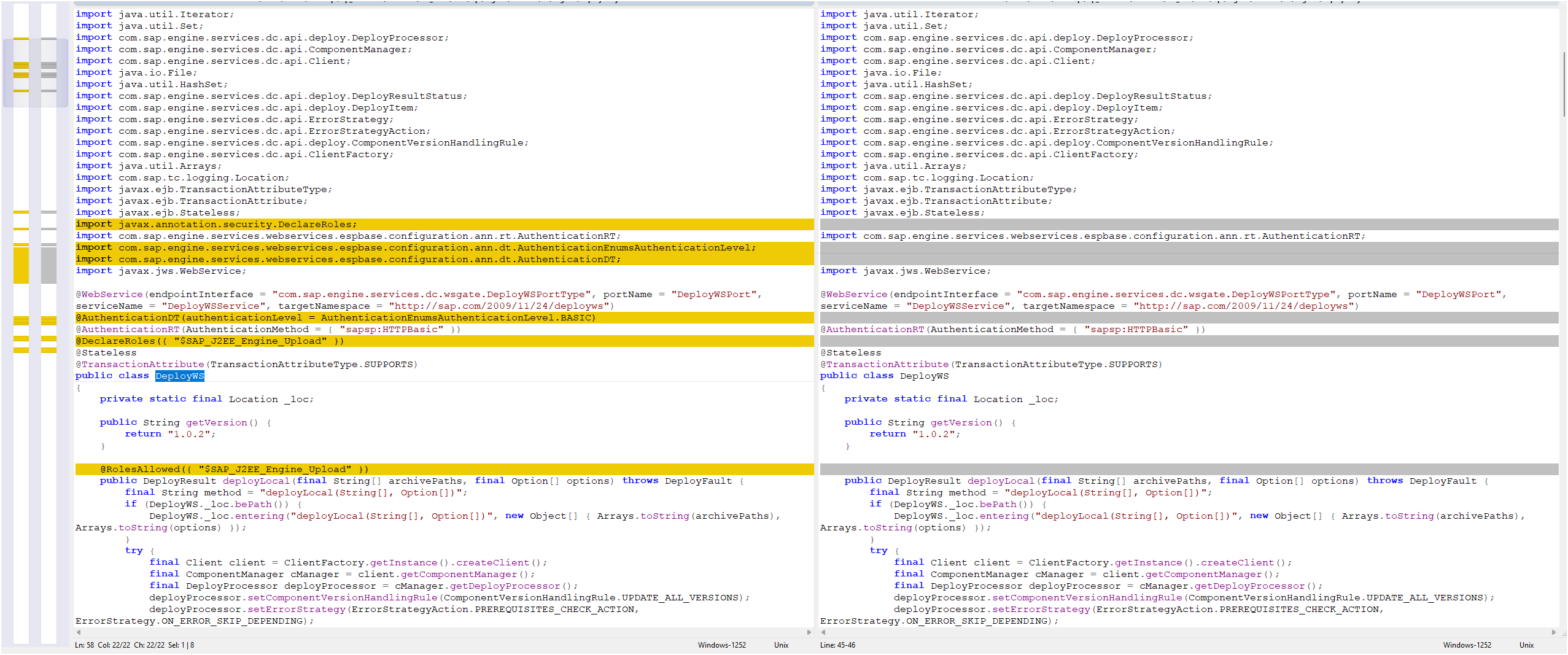Click 'return "1.0.2";' in right pane
This screenshot has width=1568, height=655.
click(x=915, y=434)
